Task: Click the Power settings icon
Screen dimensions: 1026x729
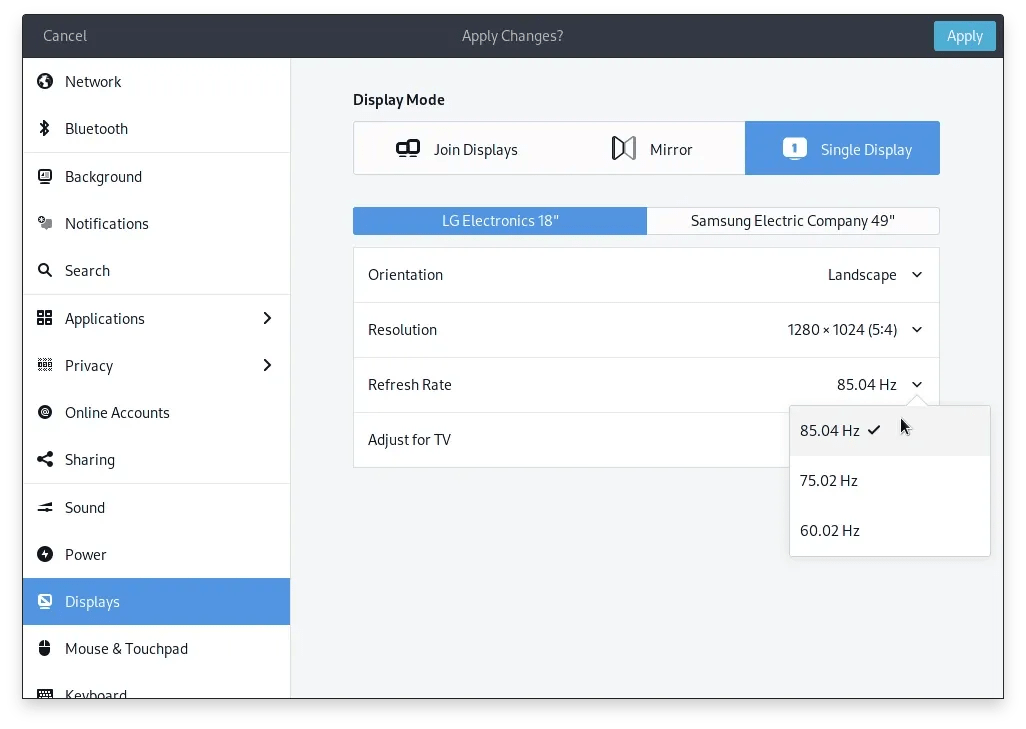Action: [44, 554]
